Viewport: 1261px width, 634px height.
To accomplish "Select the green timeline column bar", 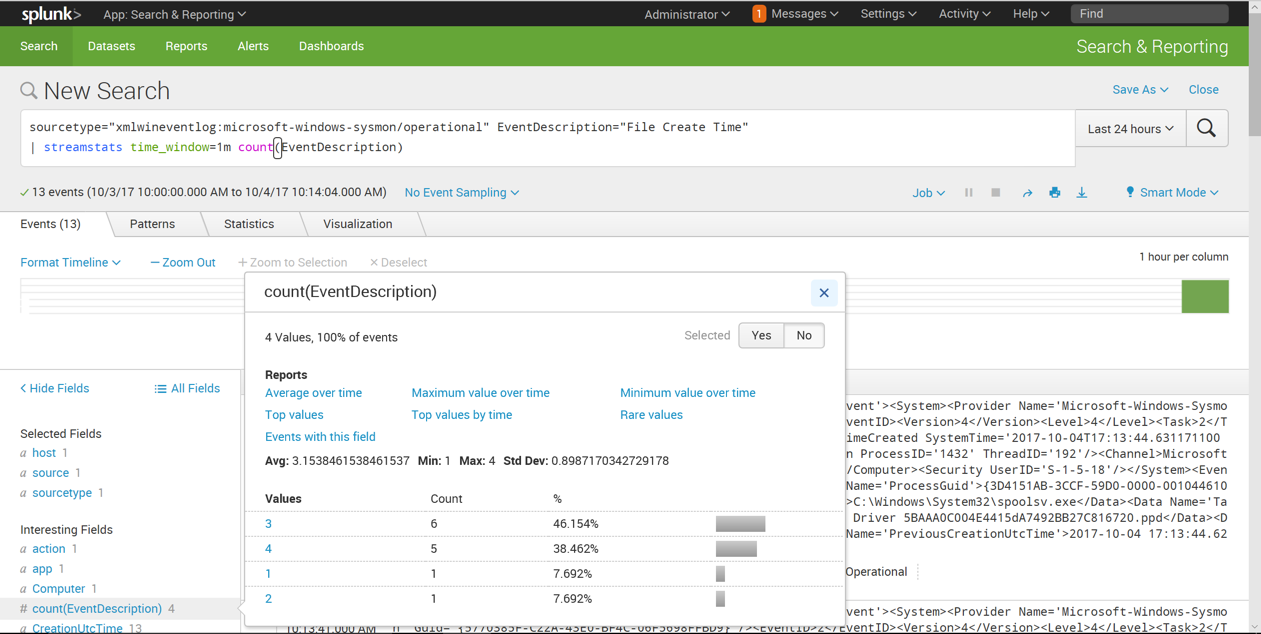I will tap(1205, 297).
